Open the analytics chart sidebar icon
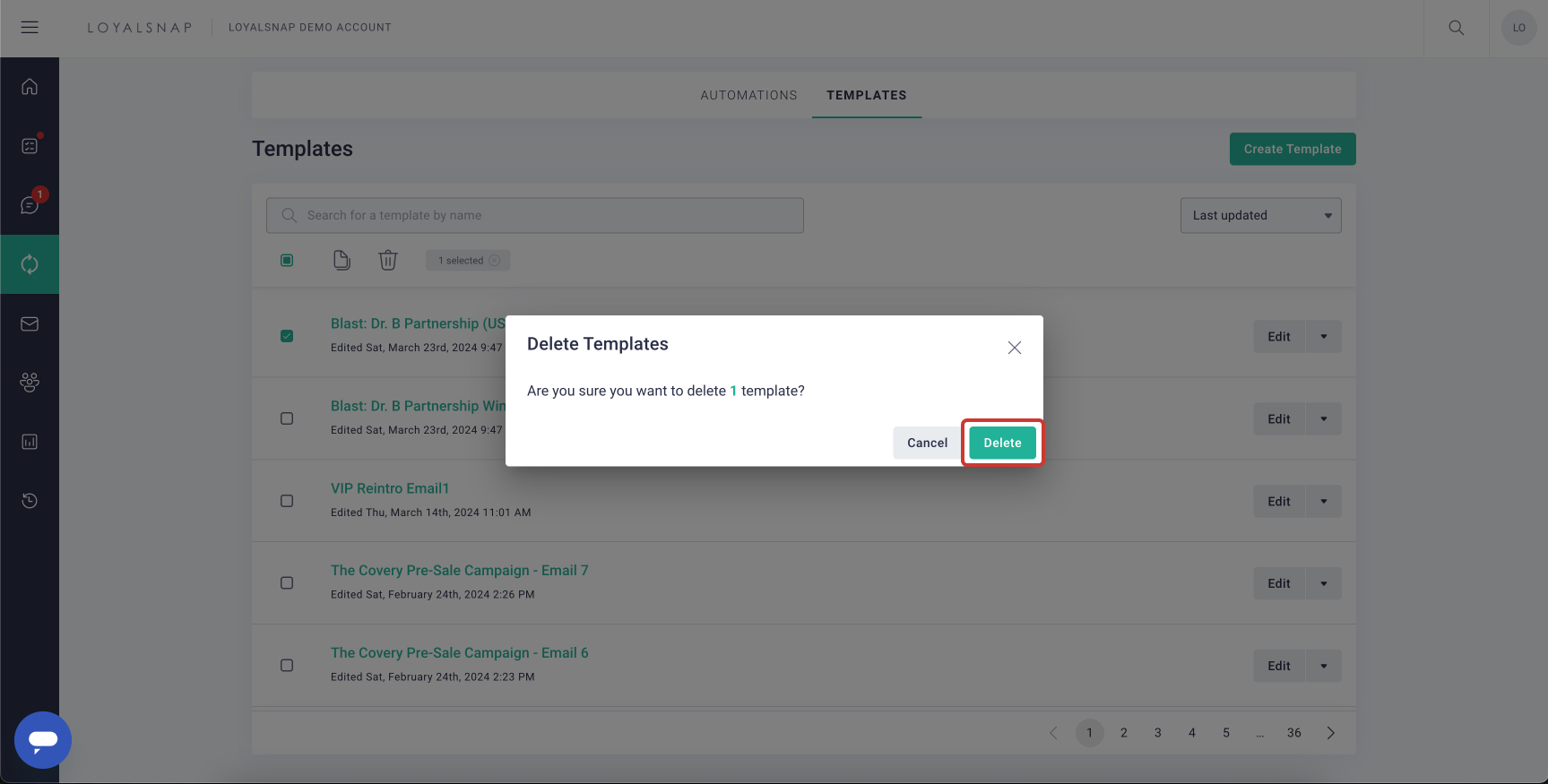Image resolution: width=1548 pixels, height=784 pixels. click(x=30, y=442)
